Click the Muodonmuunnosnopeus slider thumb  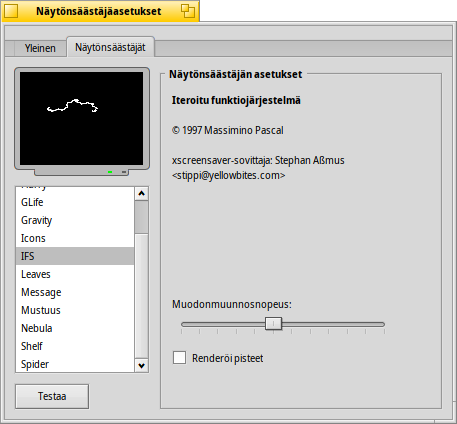[x=273, y=324]
